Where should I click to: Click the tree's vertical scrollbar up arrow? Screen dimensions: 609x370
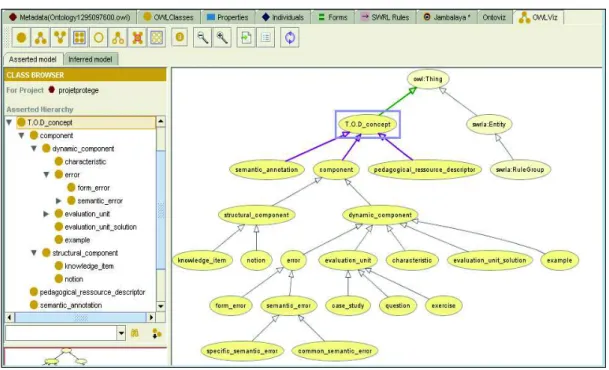pos(161,122)
